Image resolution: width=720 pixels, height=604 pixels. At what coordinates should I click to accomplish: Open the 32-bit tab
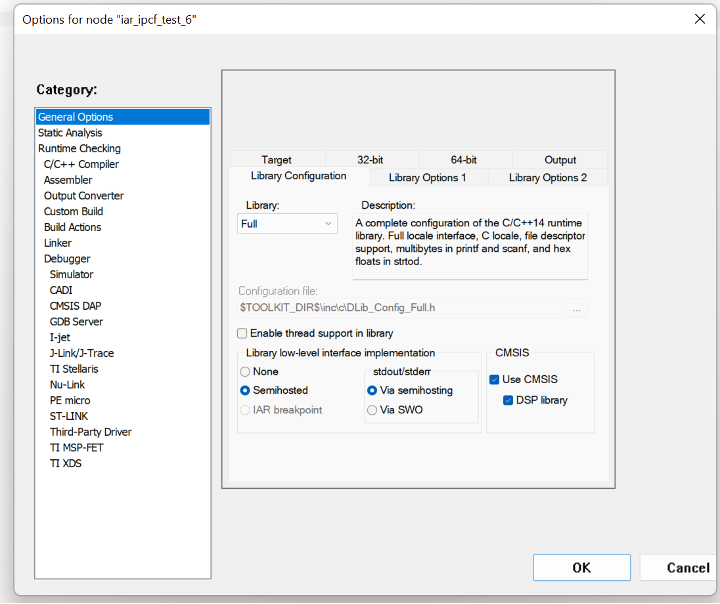tap(371, 160)
